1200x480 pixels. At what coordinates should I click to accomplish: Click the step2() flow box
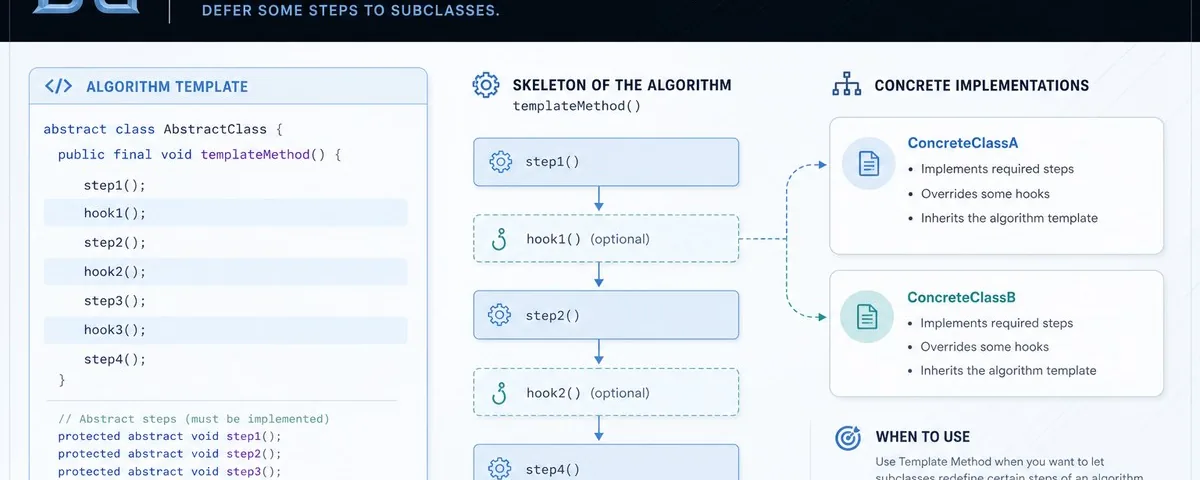606,315
